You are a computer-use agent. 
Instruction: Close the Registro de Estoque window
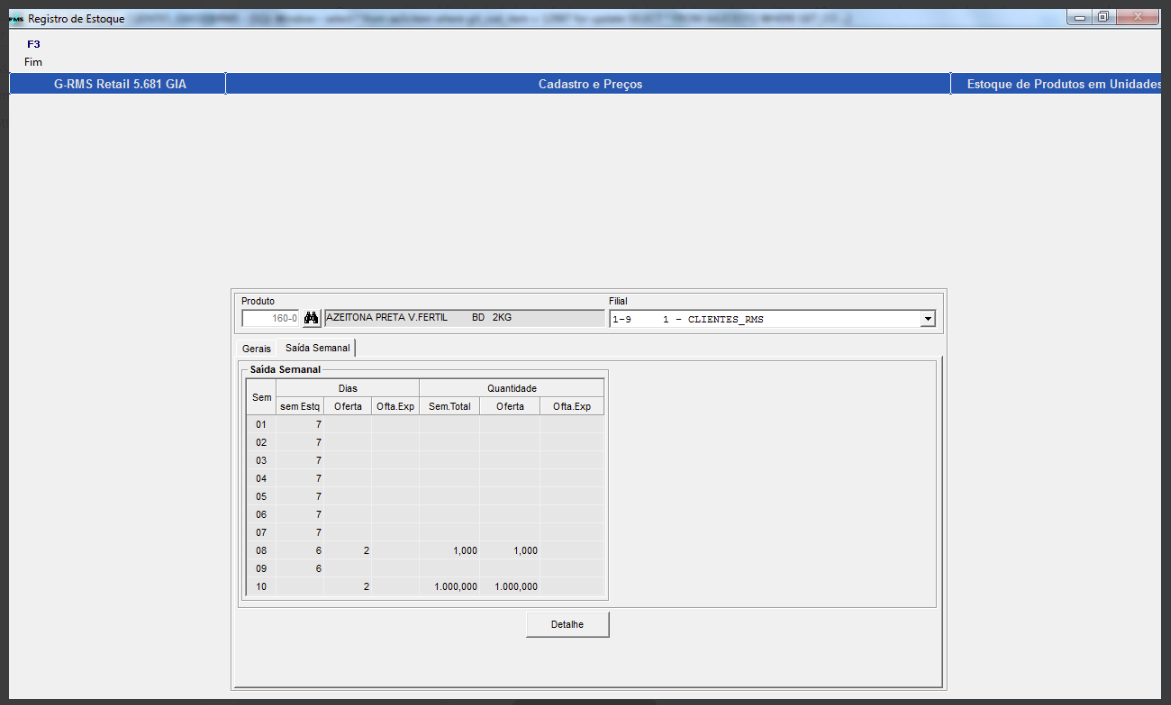pyautogui.click(x=1137, y=17)
